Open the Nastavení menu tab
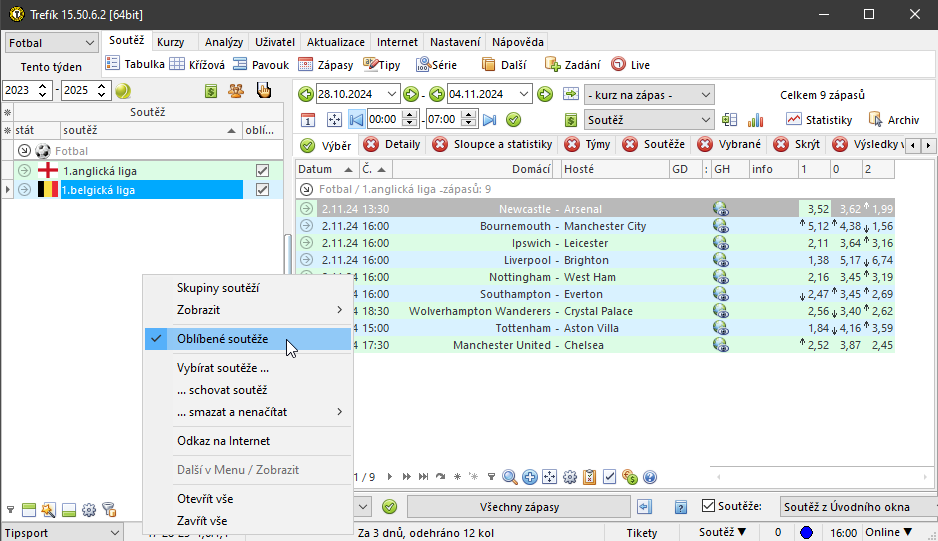Image resolution: width=938 pixels, height=541 pixels. [x=455, y=42]
